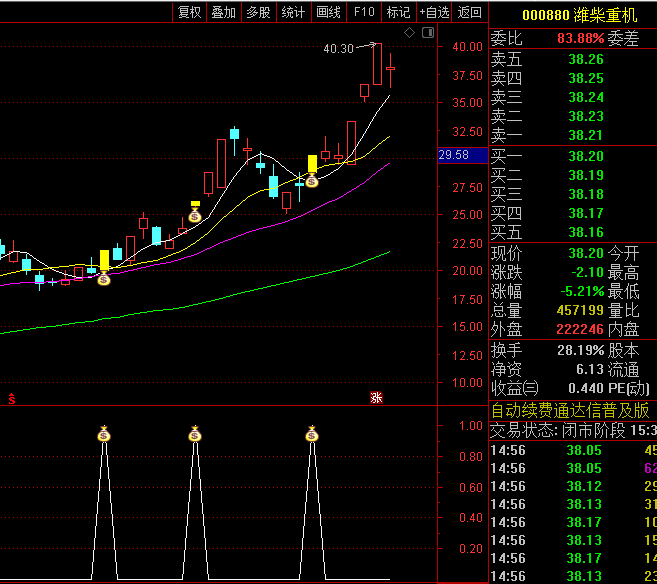Click third money bag signal in indicator panel
The image size is (657, 584).
312,434
